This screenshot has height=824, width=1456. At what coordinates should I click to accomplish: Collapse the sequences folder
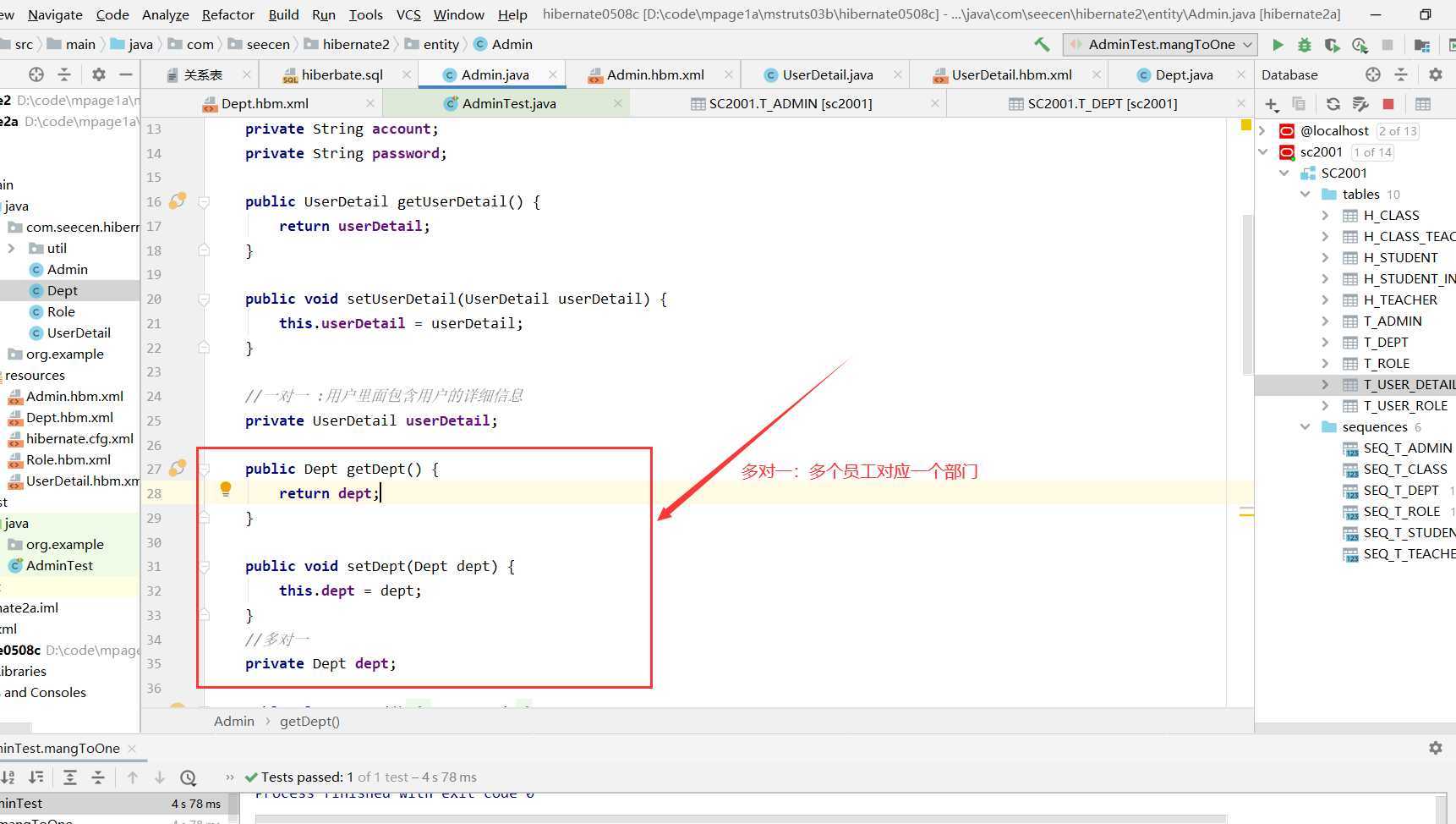(x=1305, y=426)
